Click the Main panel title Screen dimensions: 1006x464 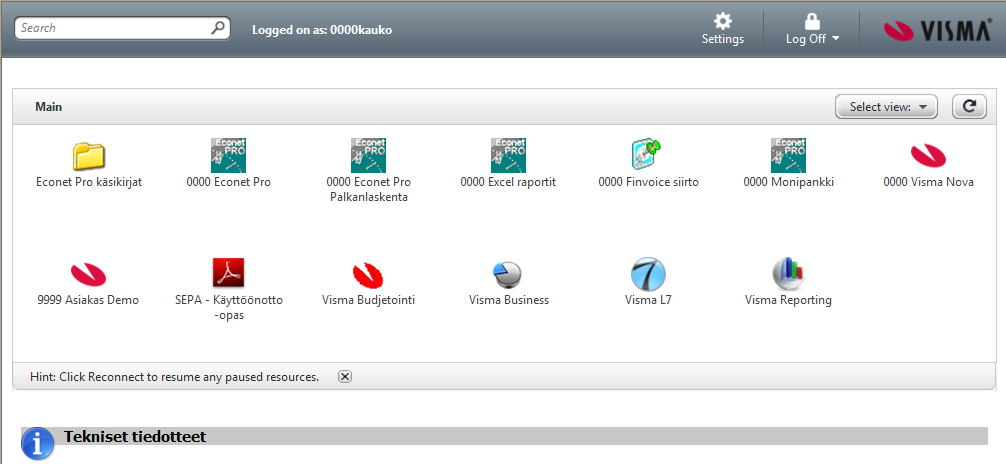[x=49, y=107]
